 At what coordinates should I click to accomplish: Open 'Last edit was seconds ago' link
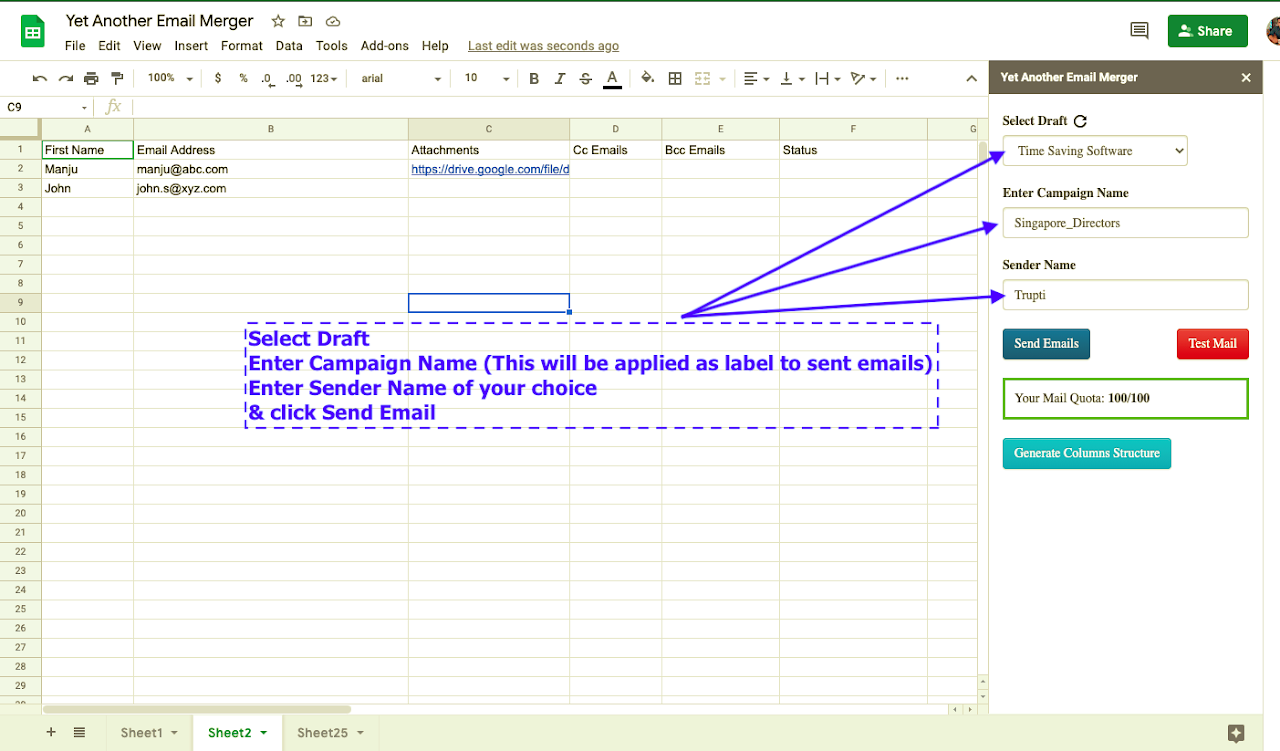[x=543, y=46]
